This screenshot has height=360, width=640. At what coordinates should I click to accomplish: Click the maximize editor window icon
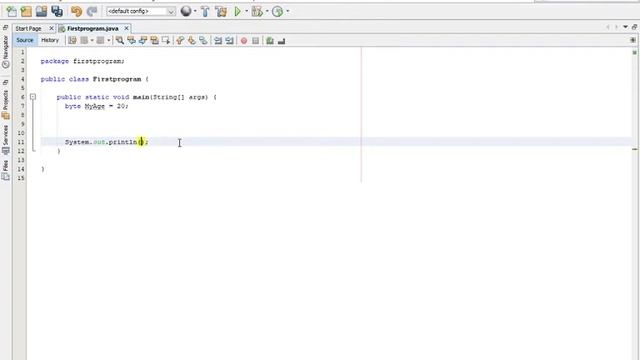pyautogui.click(x=634, y=27)
